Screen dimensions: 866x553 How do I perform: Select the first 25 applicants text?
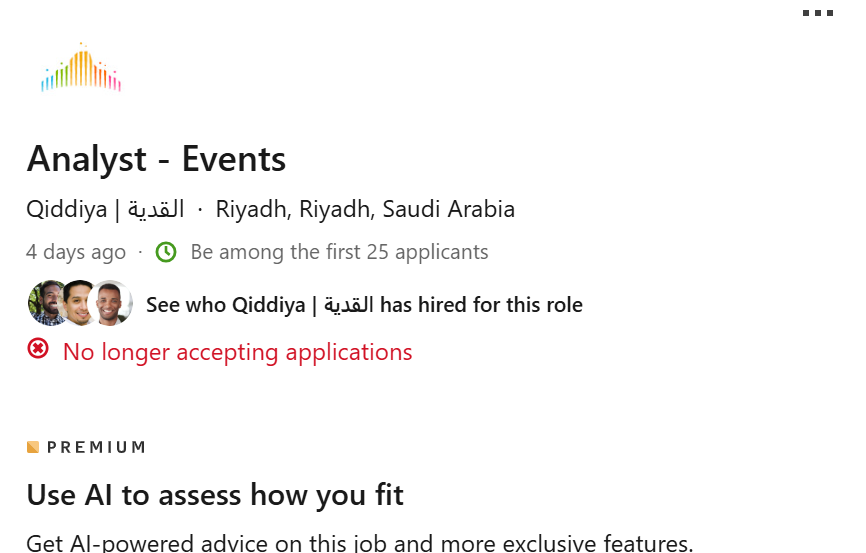339,252
